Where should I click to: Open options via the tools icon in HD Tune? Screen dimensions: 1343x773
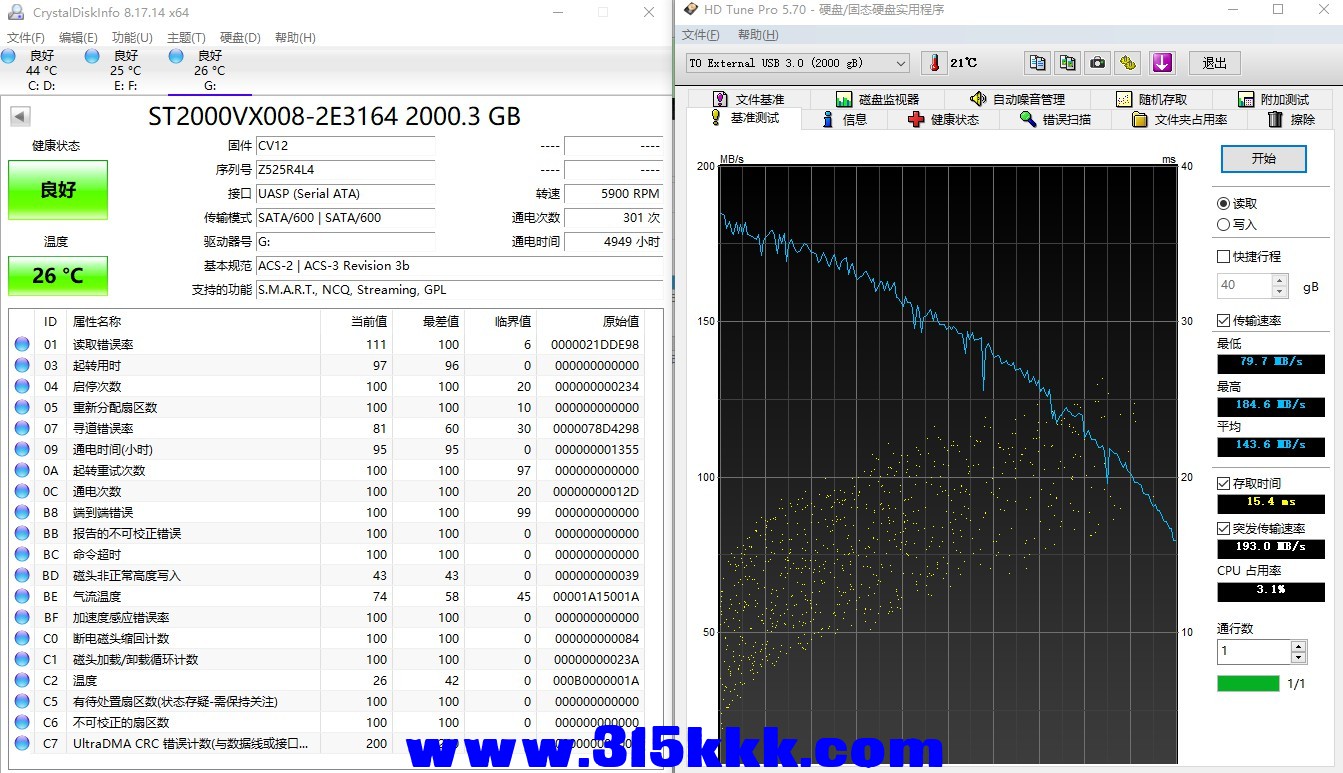point(1128,62)
